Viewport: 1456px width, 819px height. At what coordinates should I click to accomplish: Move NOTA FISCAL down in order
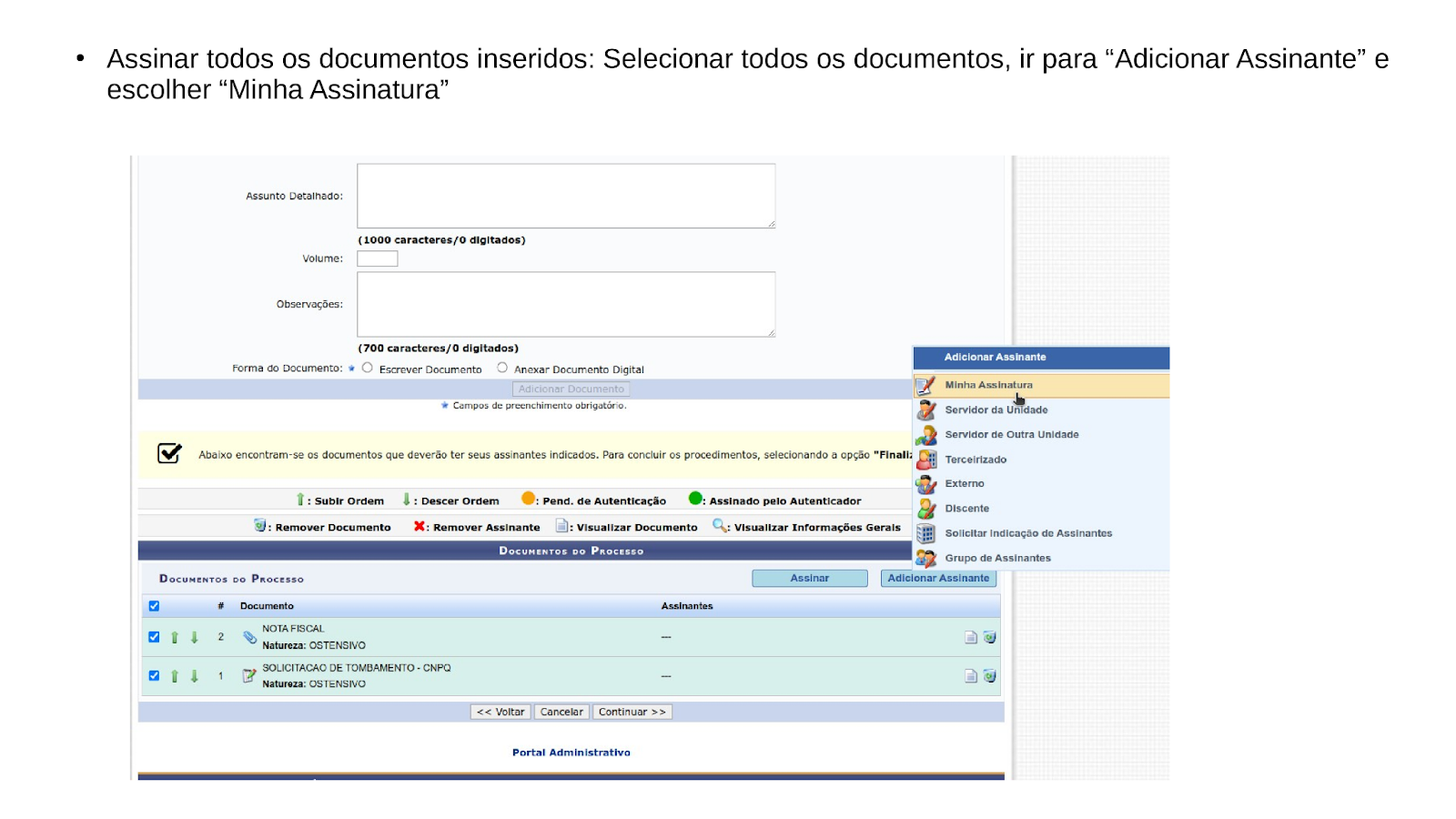(x=195, y=638)
